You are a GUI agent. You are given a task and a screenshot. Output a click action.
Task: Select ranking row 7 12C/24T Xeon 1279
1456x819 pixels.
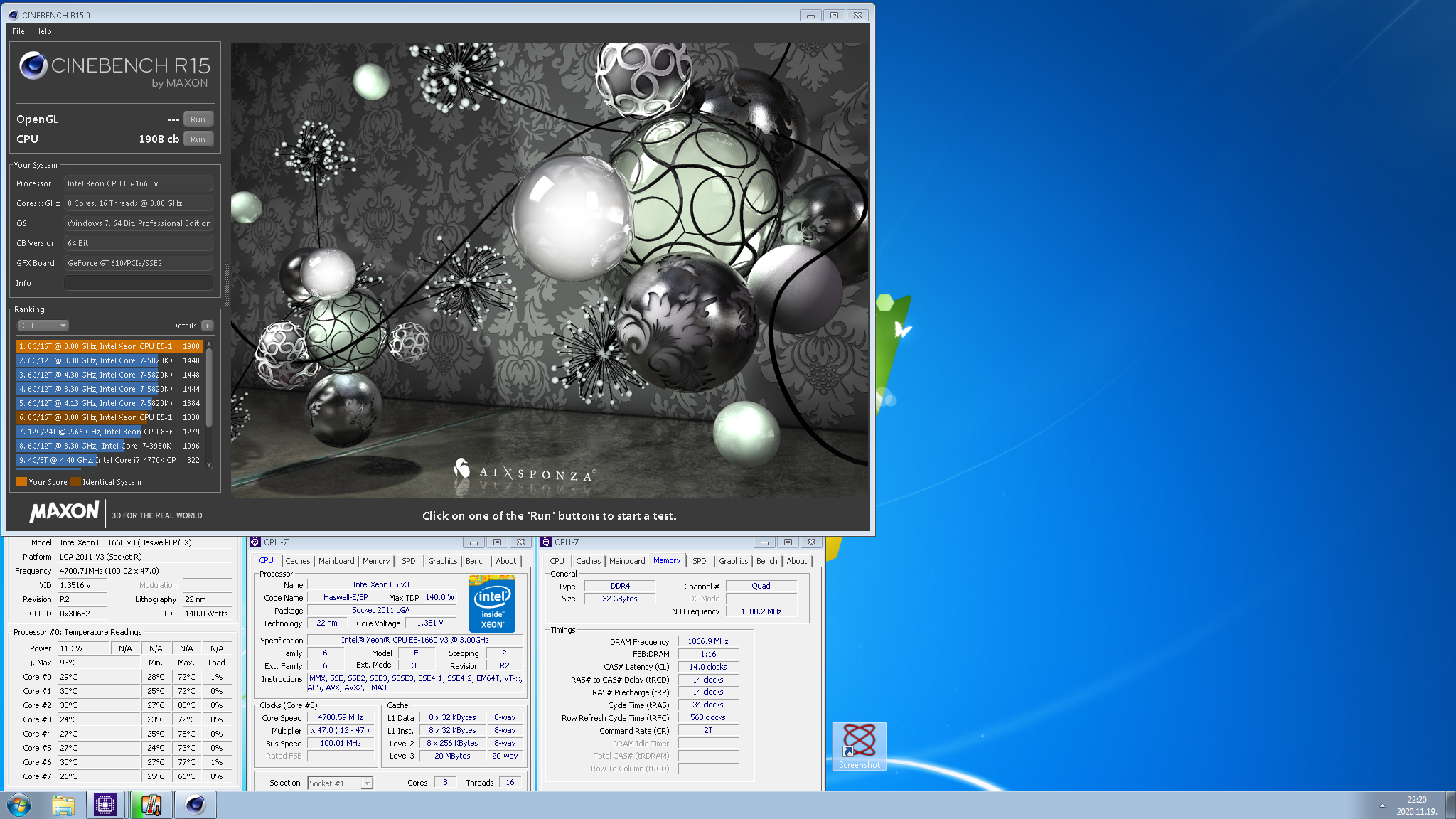pos(109,432)
